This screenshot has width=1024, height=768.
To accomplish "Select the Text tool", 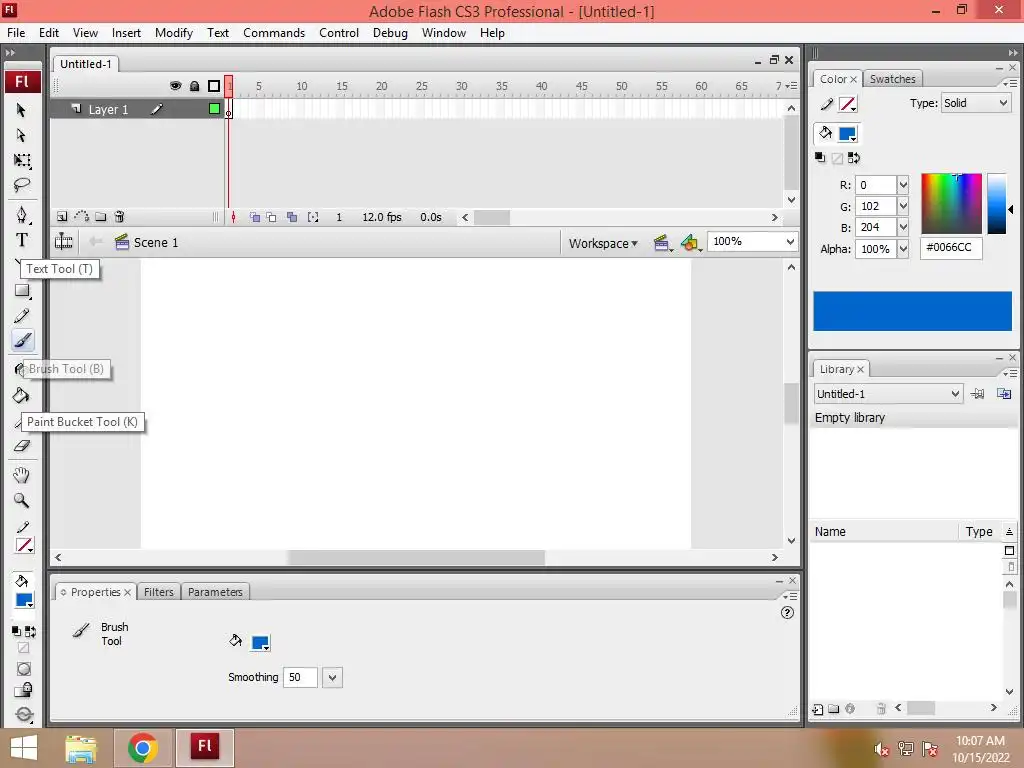I will [22, 240].
